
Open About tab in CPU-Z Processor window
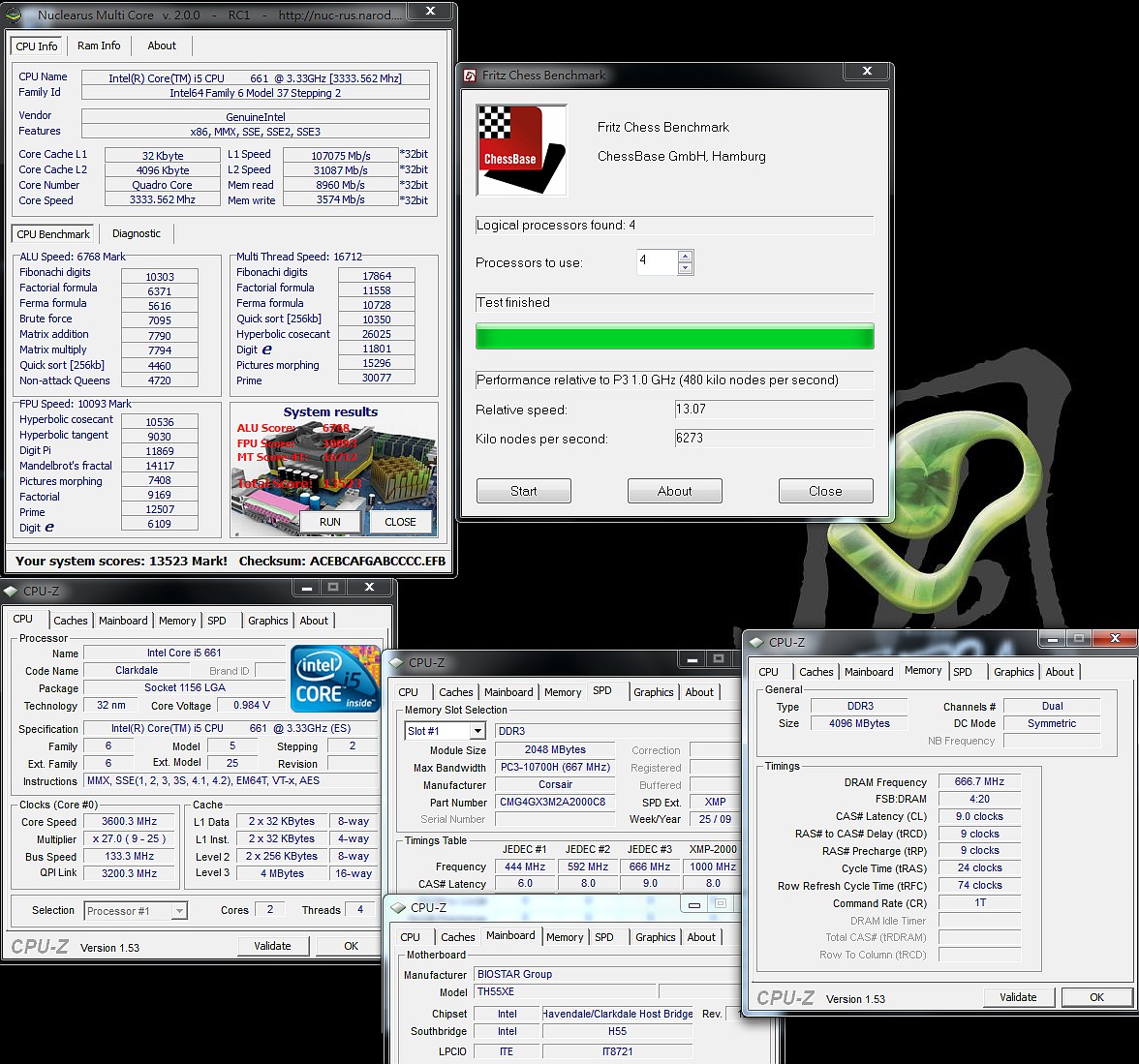[x=314, y=621]
